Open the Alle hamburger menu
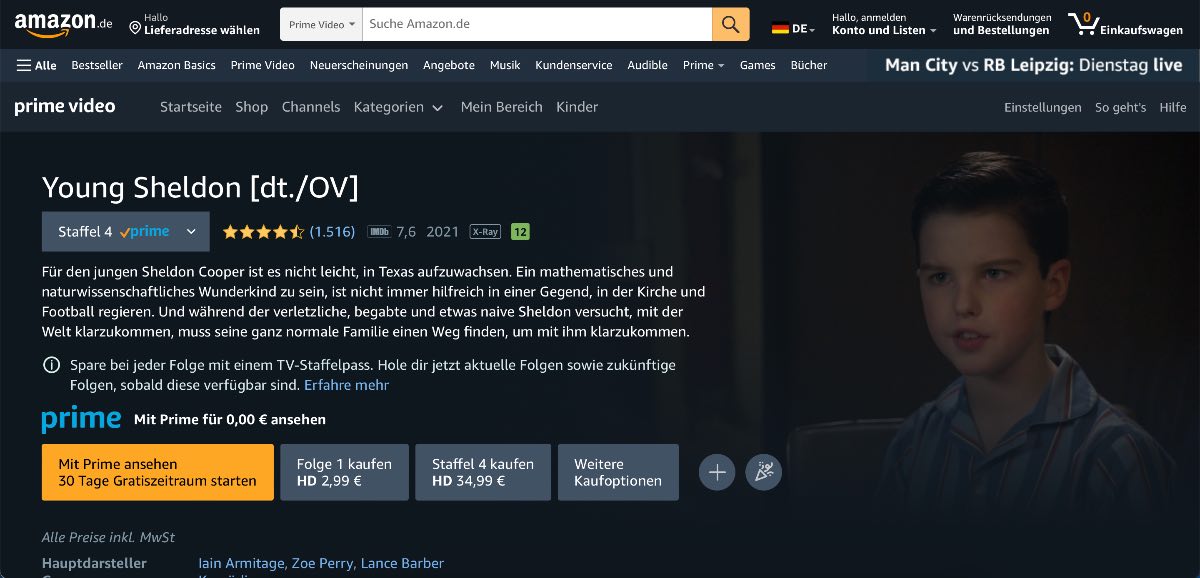Screen dimensions: 1200x578 (x=37, y=65)
